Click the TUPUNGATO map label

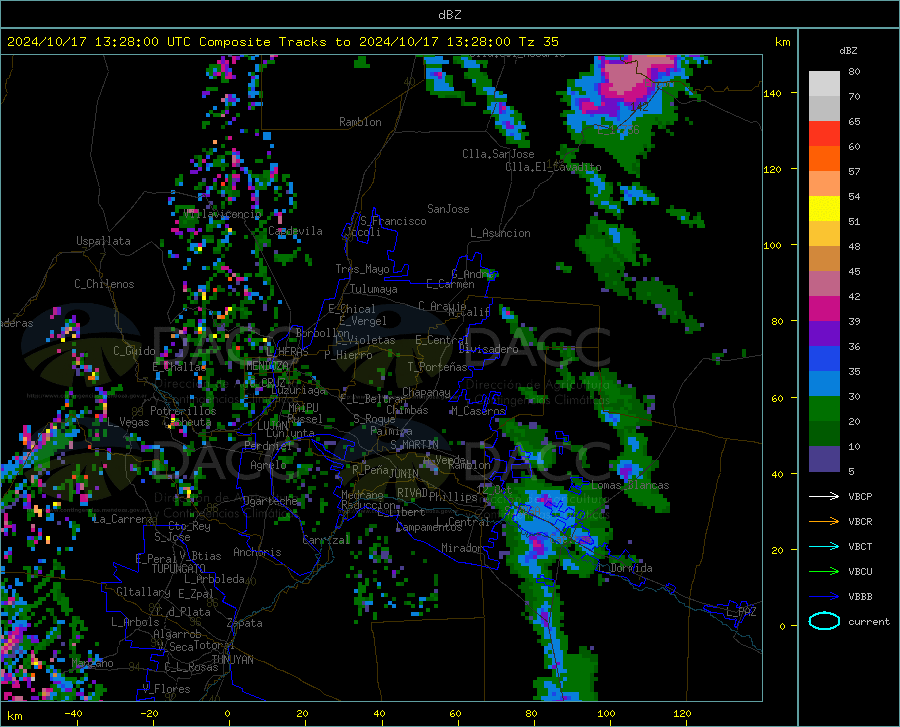click(179, 569)
